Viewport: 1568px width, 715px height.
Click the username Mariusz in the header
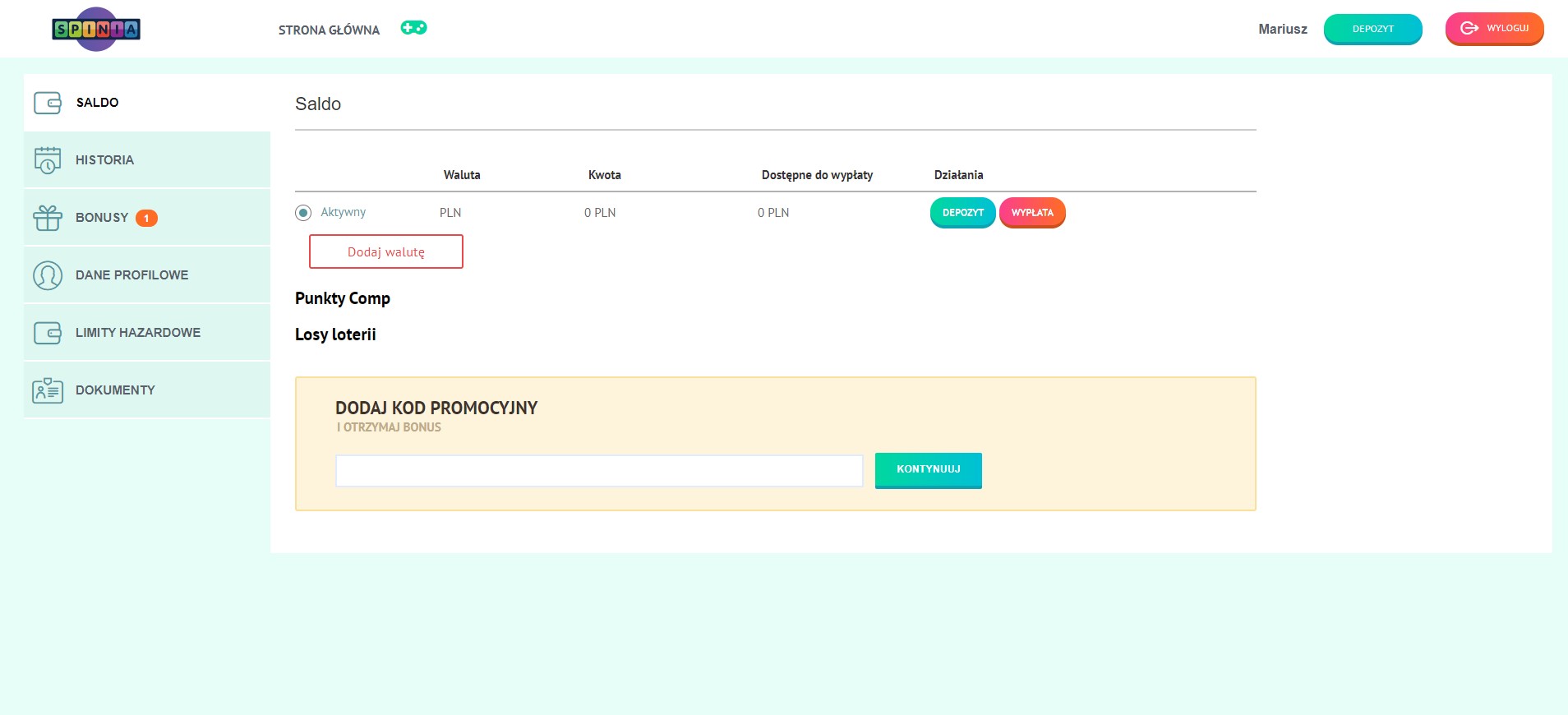tap(1283, 29)
